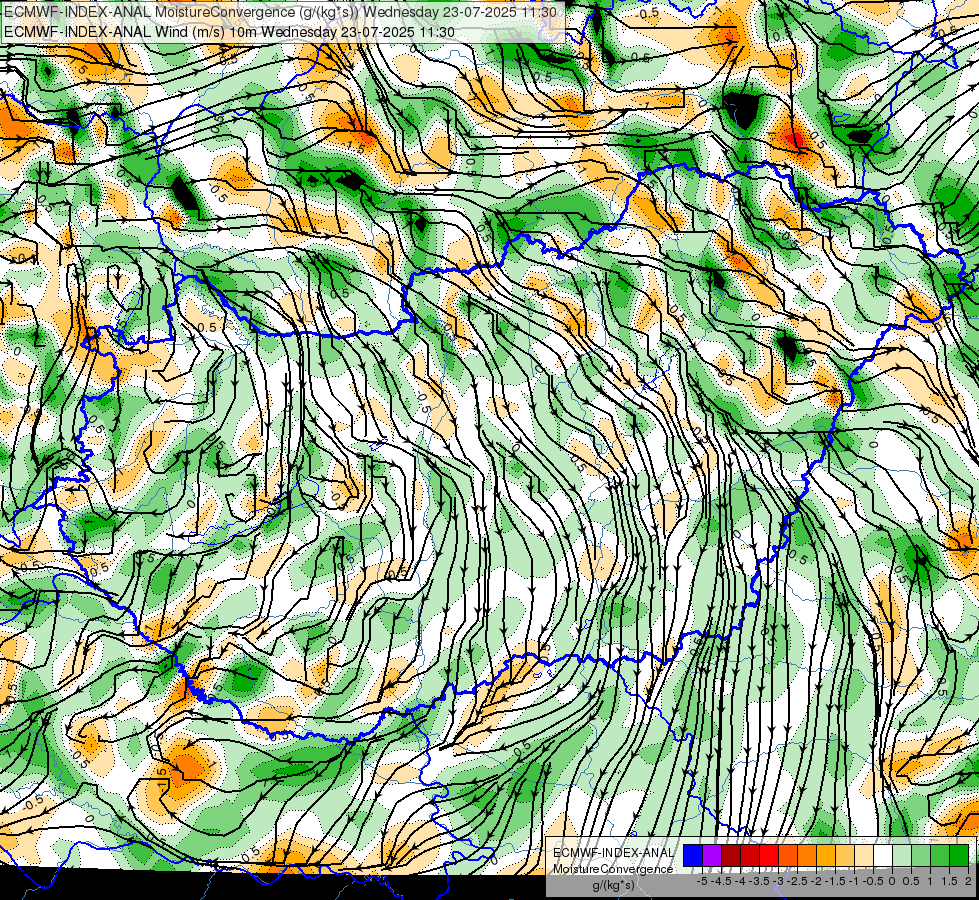Click the -2 legend tick label
The height and width of the screenshot is (900, 979).
[x=816, y=881]
